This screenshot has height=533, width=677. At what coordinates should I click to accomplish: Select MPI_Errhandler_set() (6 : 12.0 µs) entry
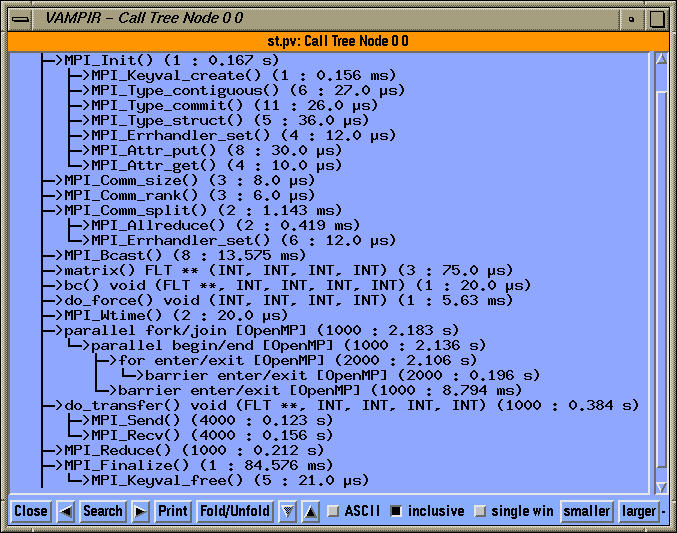click(244, 240)
